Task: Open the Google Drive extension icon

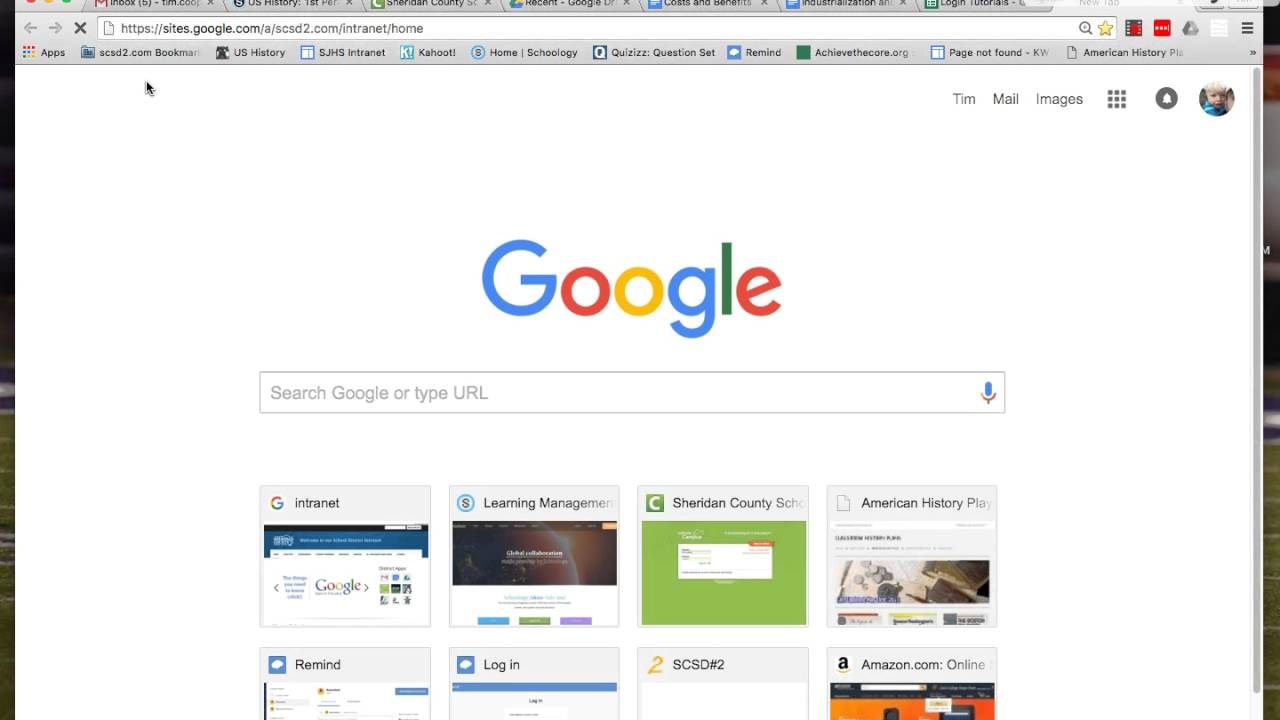Action: 1190,28
